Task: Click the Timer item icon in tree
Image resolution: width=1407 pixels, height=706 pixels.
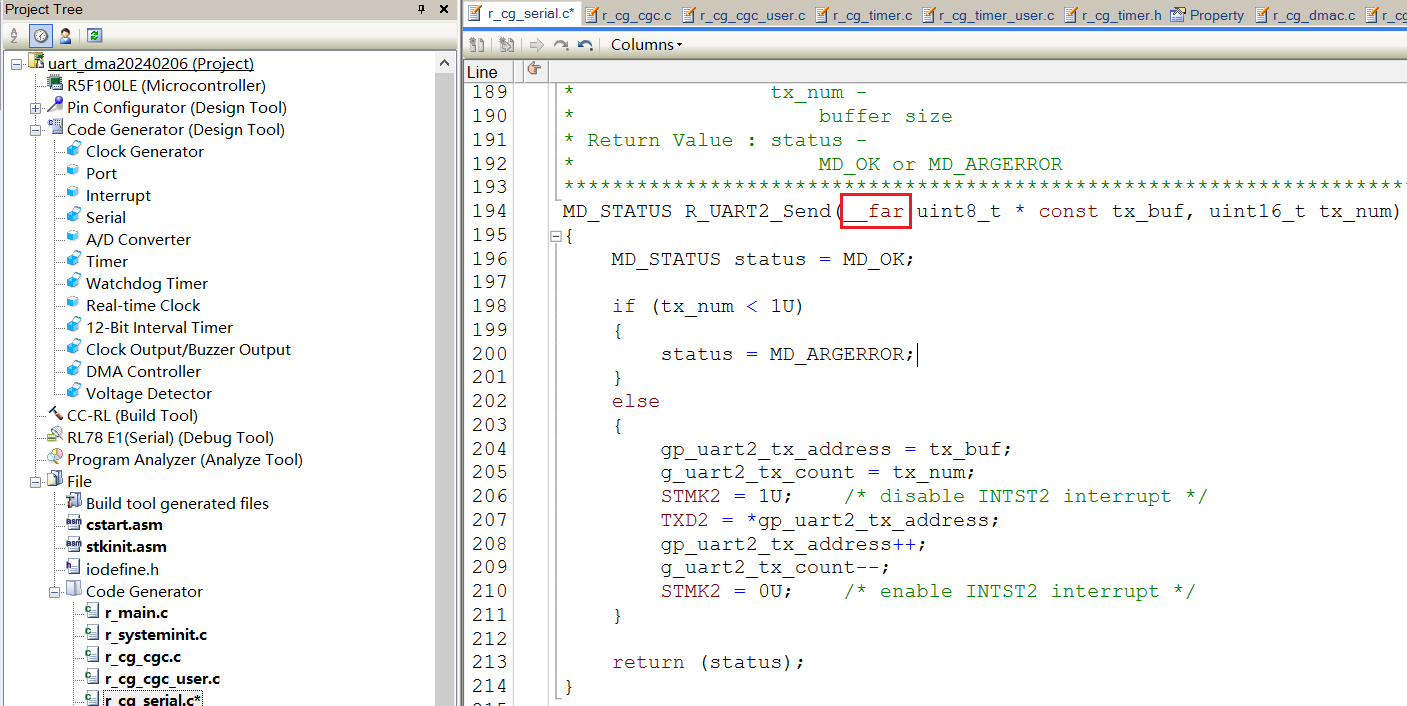Action: pyautogui.click(x=74, y=260)
